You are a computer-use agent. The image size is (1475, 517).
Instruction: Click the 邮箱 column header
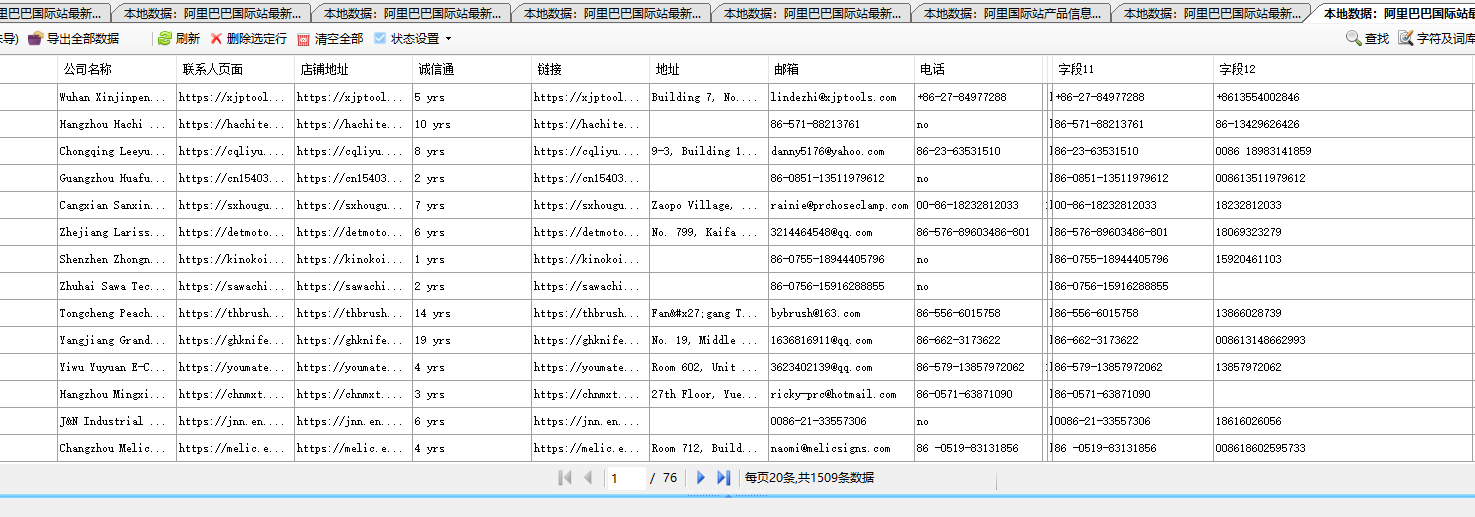coord(841,70)
